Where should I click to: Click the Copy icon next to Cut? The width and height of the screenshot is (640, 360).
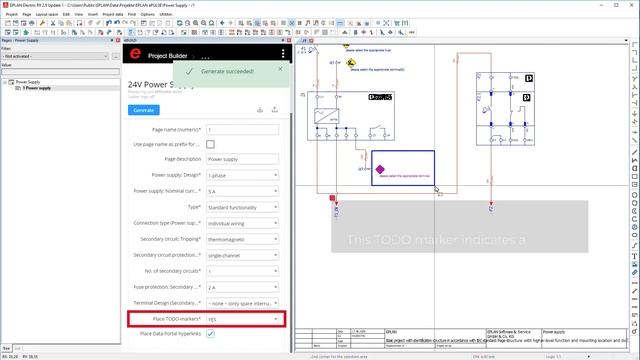(x=61, y=23)
